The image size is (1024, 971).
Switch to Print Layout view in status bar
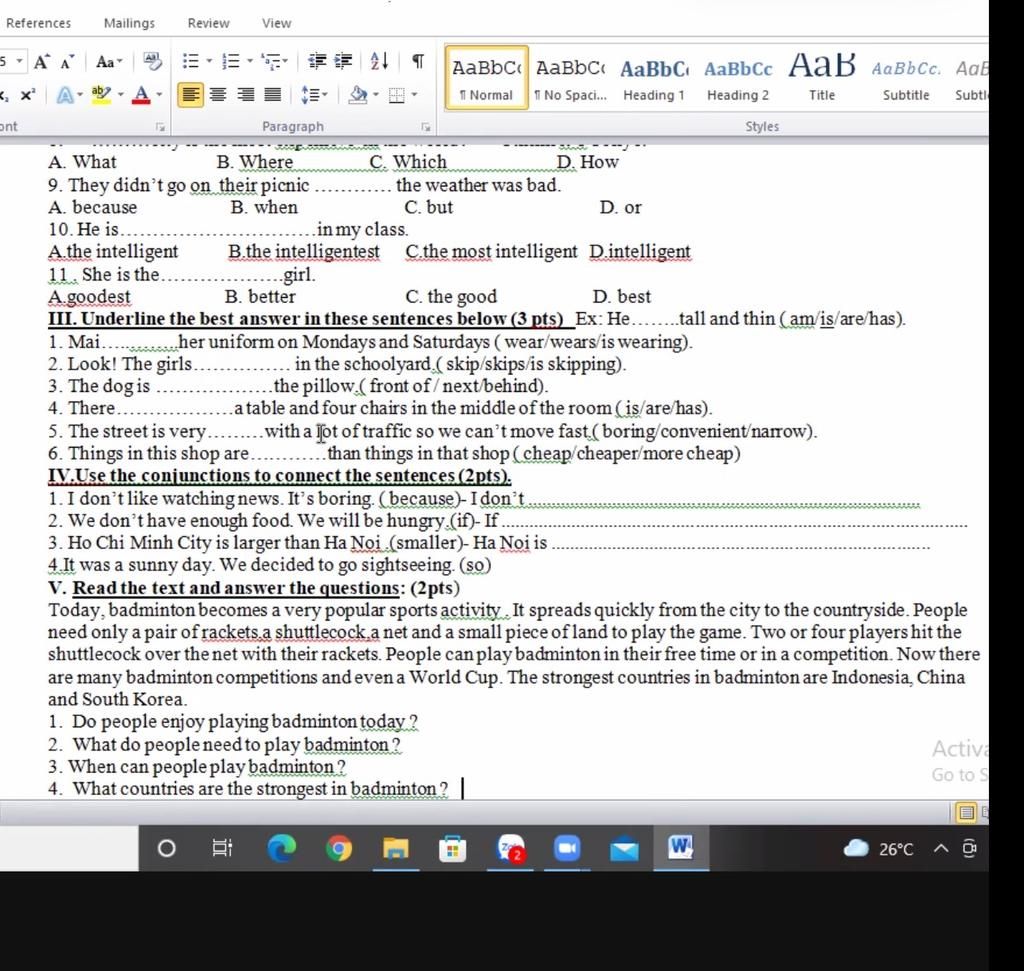pyautogui.click(x=966, y=812)
